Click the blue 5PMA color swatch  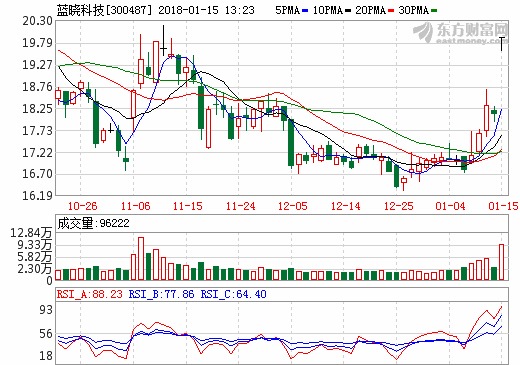(x=305, y=11)
